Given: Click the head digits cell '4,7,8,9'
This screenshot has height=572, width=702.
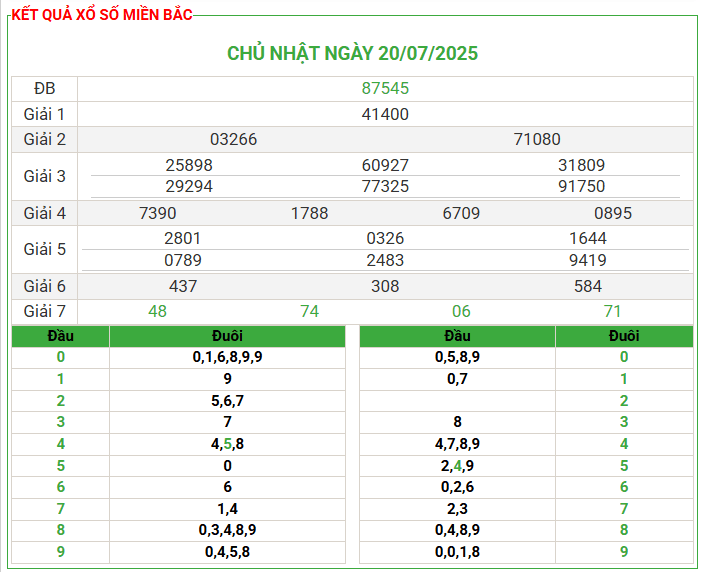Looking at the screenshot, I should coord(457,444).
